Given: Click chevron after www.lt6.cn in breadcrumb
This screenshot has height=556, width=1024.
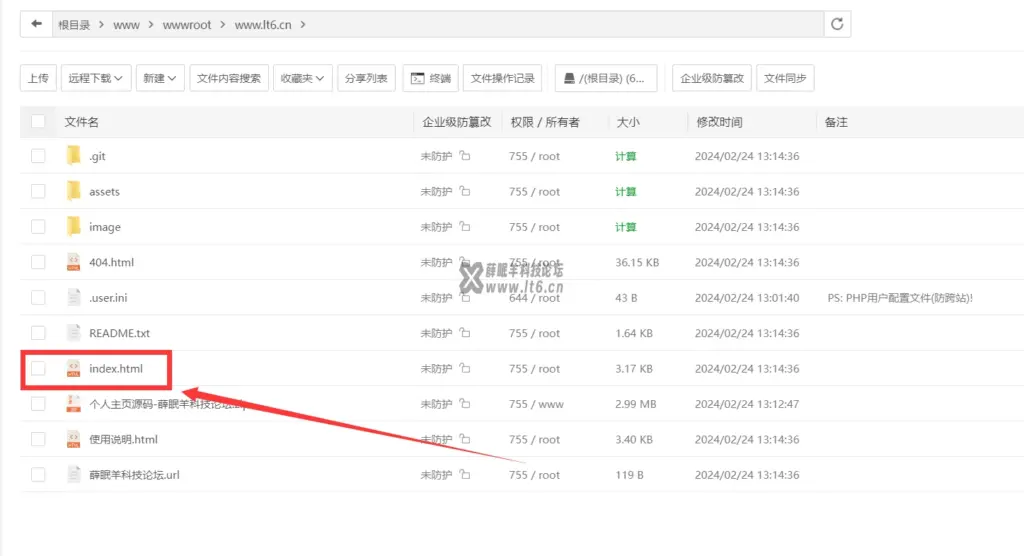Looking at the screenshot, I should pyautogui.click(x=303, y=24).
